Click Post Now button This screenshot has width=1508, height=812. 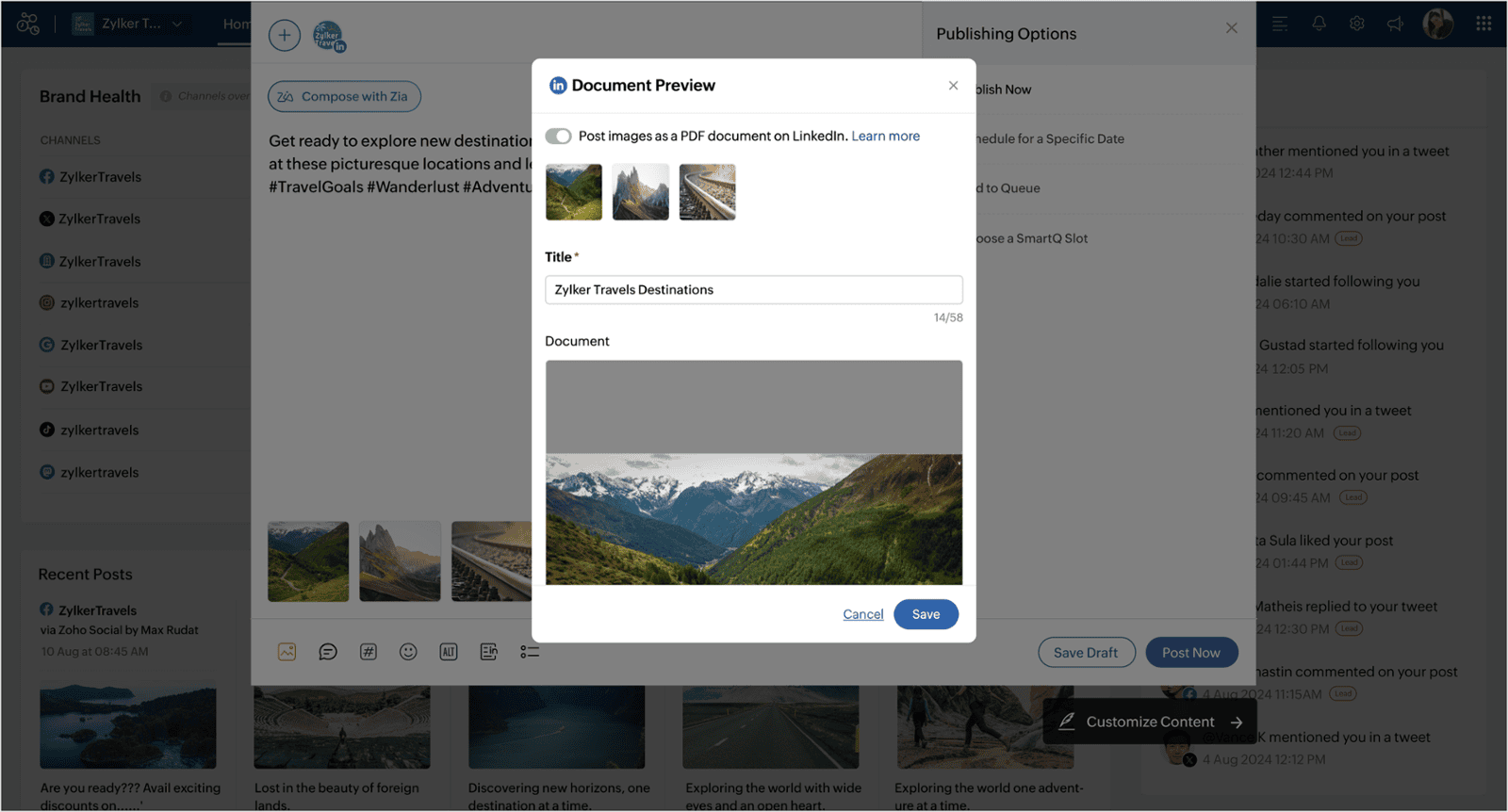(x=1191, y=653)
